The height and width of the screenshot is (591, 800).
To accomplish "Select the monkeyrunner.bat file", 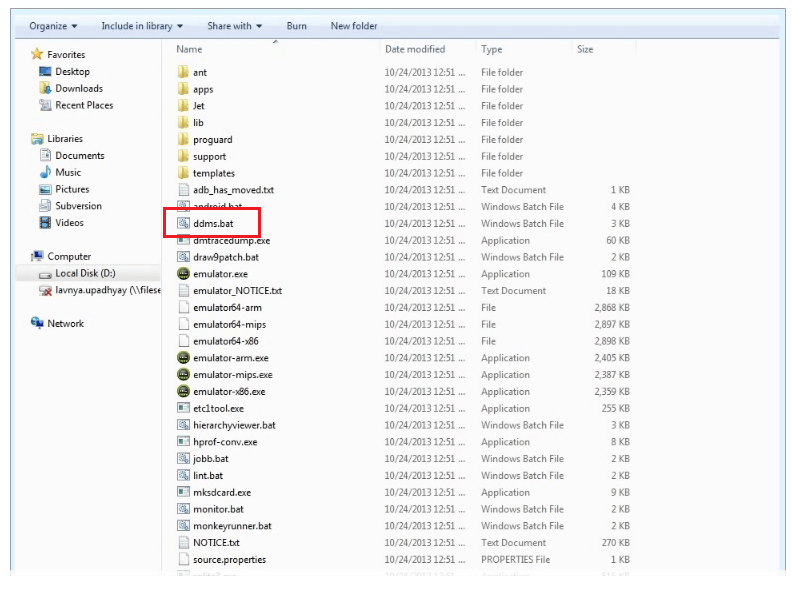I will click(232, 526).
